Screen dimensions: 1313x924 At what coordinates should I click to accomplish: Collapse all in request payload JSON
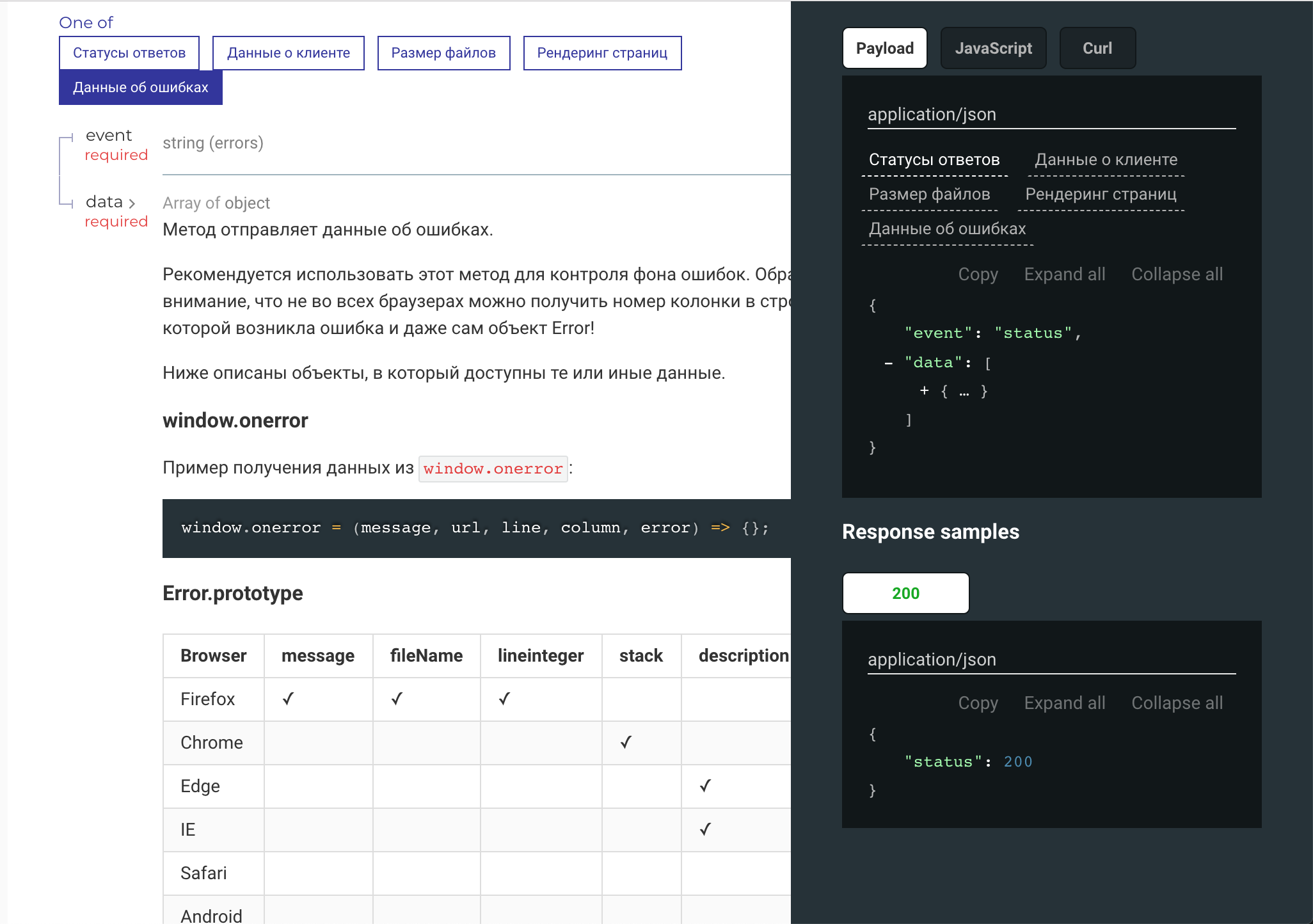(x=1177, y=275)
